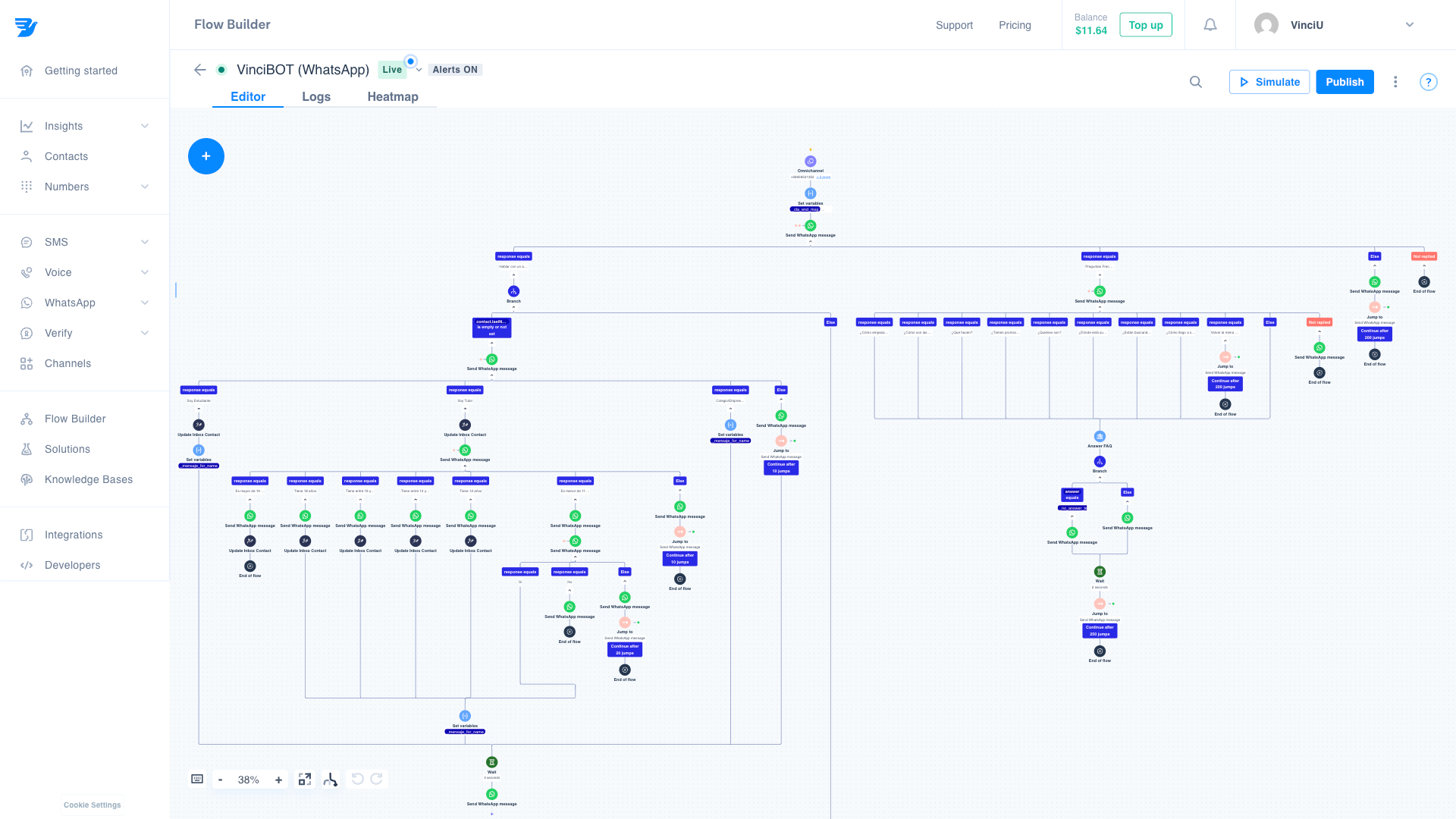Viewport: 1456px width, 819px height.
Task: Click the auto-arrange flow icon
Action: pyautogui.click(x=331, y=780)
